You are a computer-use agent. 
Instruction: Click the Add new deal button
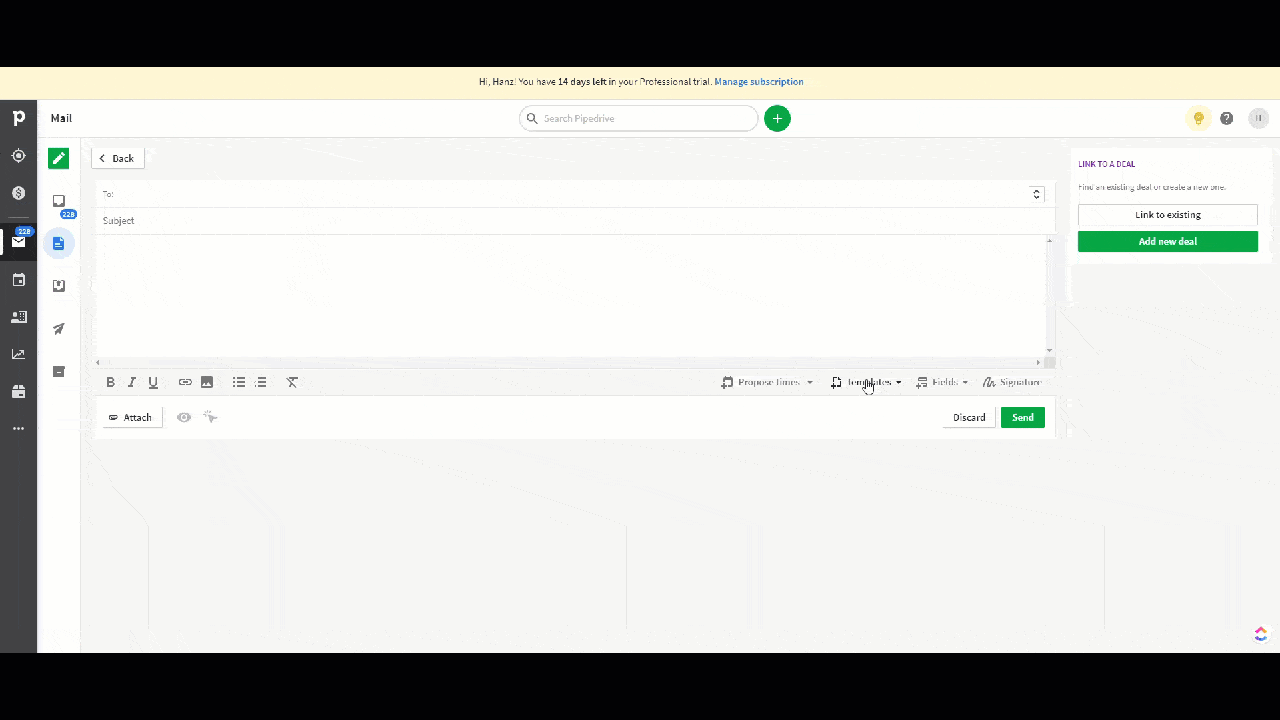(x=1167, y=241)
